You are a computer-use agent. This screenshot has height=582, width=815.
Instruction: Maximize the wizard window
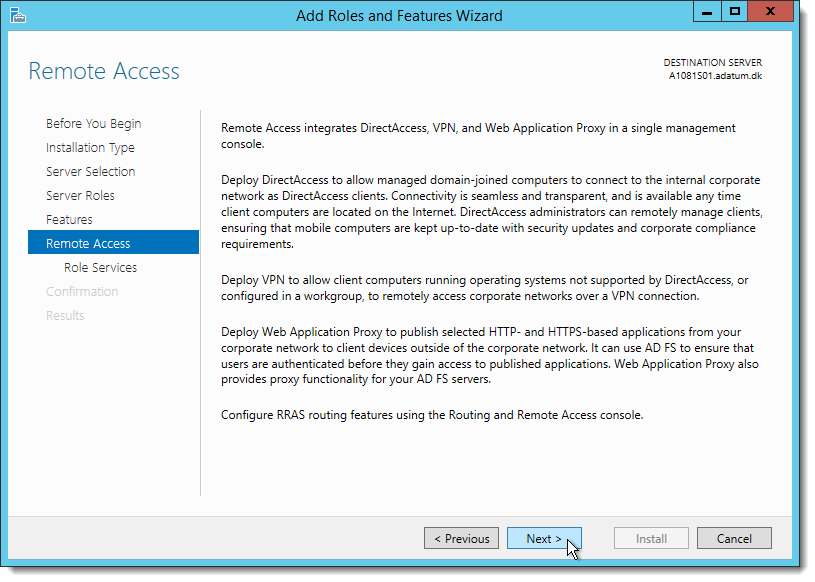(x=734, y=12)
